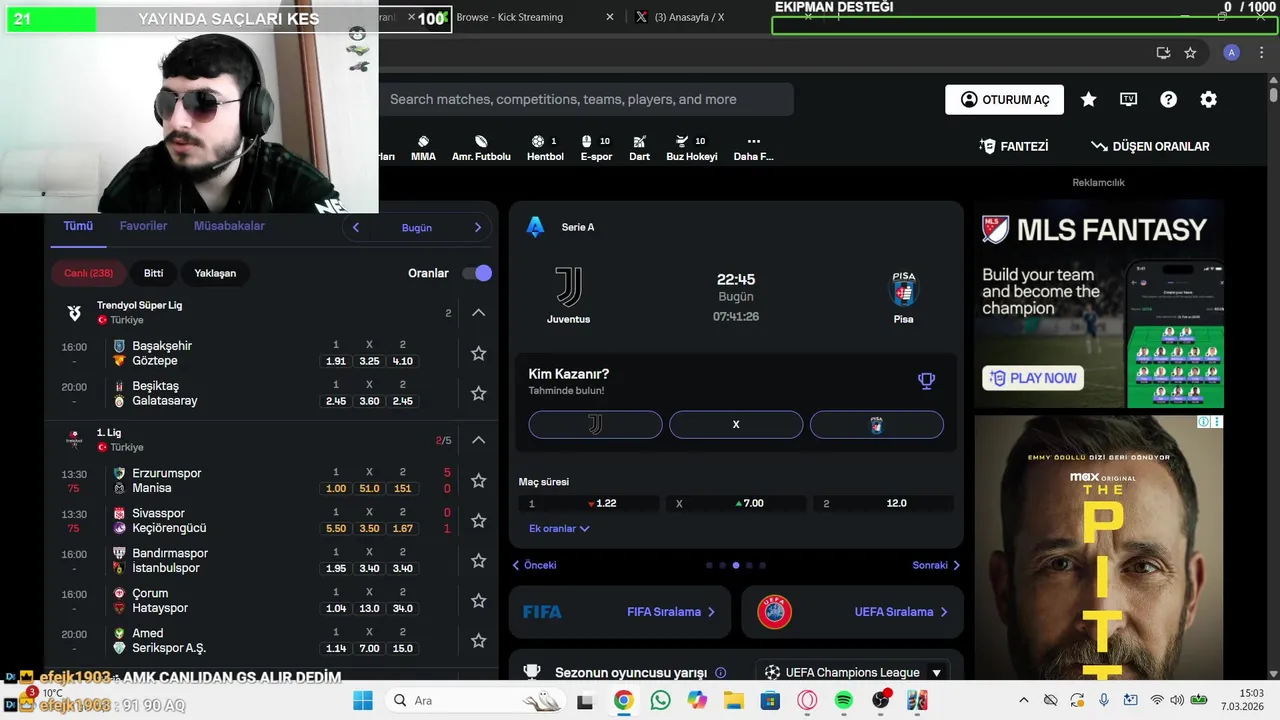Go to next day arrow after Bugün
The height and width of the screenshot is (720, 1280).
(x=478, y=227)
